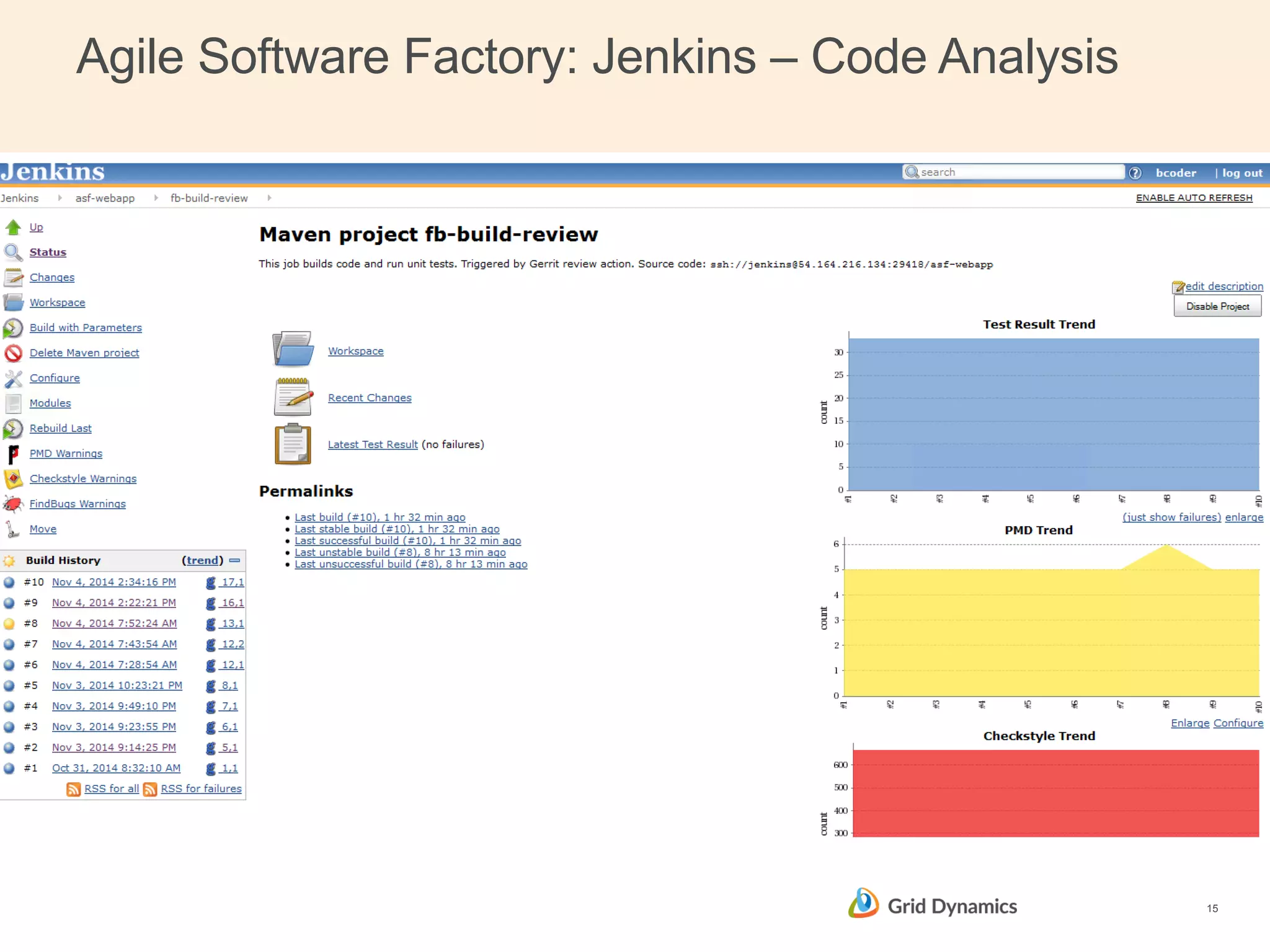Click the large Recent Changes notepad icon
Viewport: 1270px width, 952px height.
293,397
